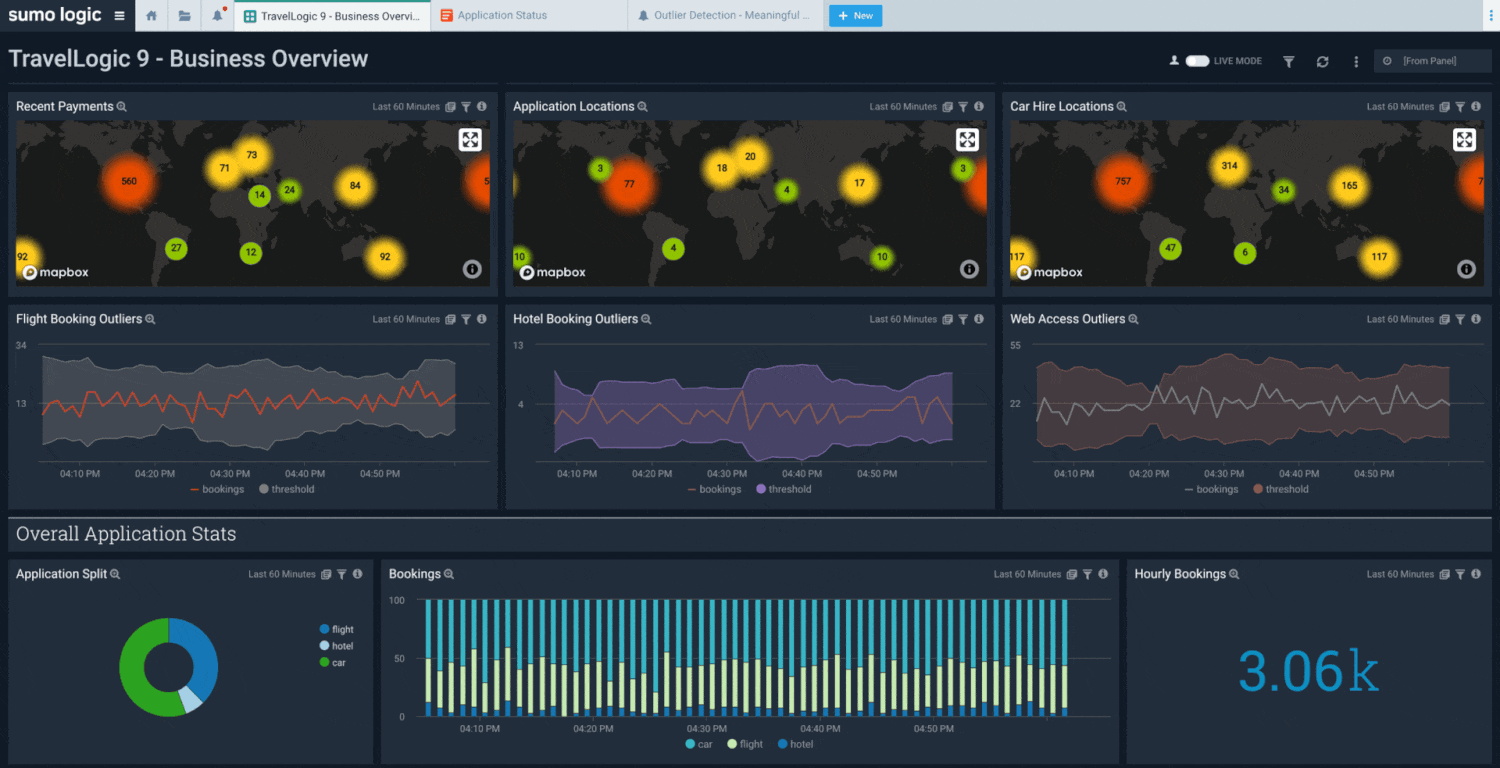This screenshot has width=1500, height=768.
Task: Open Application Locations in search magnifier
Action: pyautogui.click(x=643, y=107)
